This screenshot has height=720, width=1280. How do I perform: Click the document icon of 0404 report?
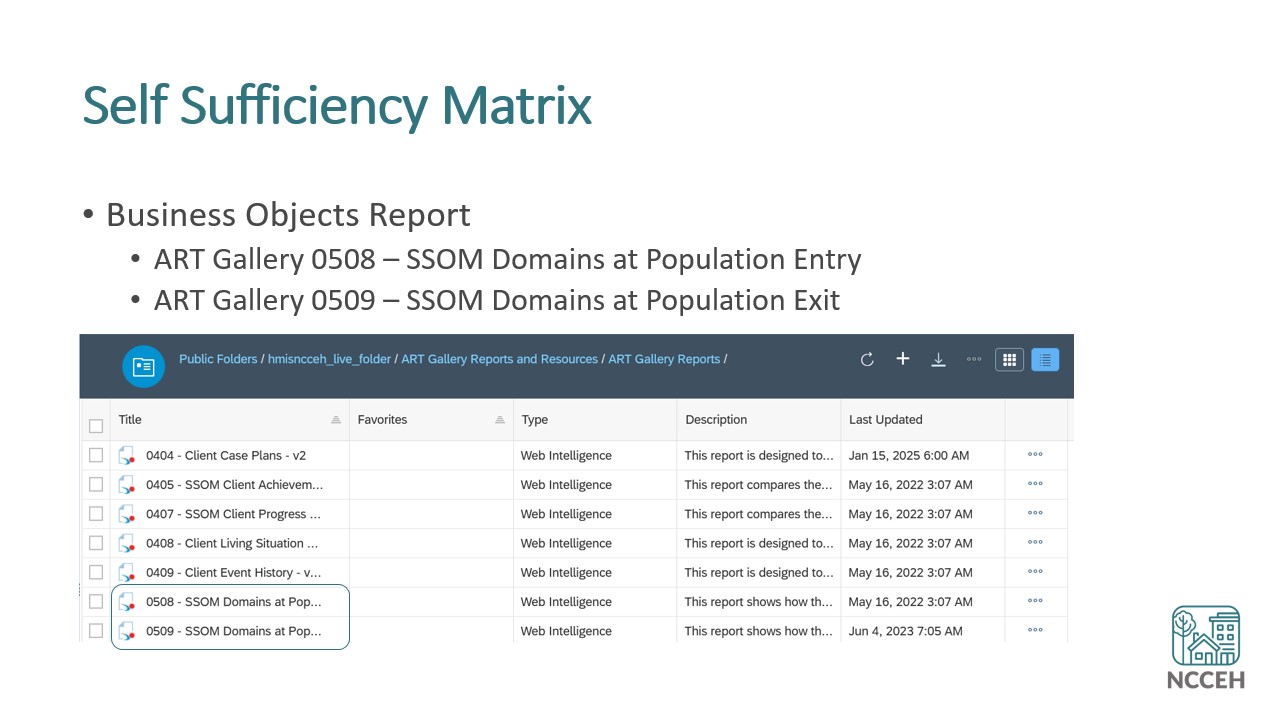127,456
